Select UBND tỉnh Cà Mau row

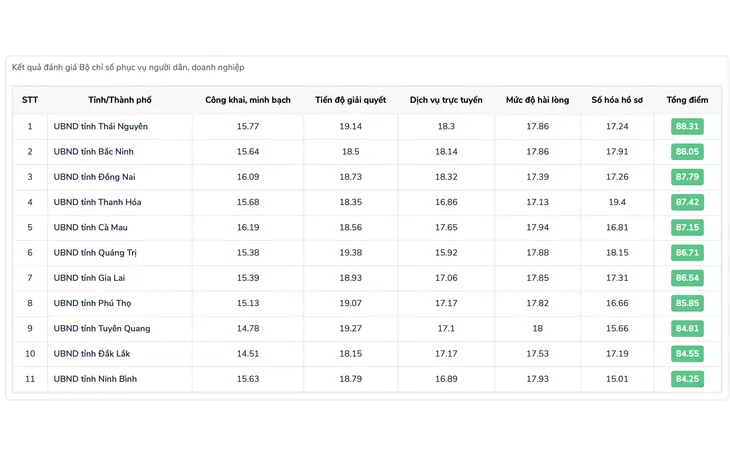point(91,227)
